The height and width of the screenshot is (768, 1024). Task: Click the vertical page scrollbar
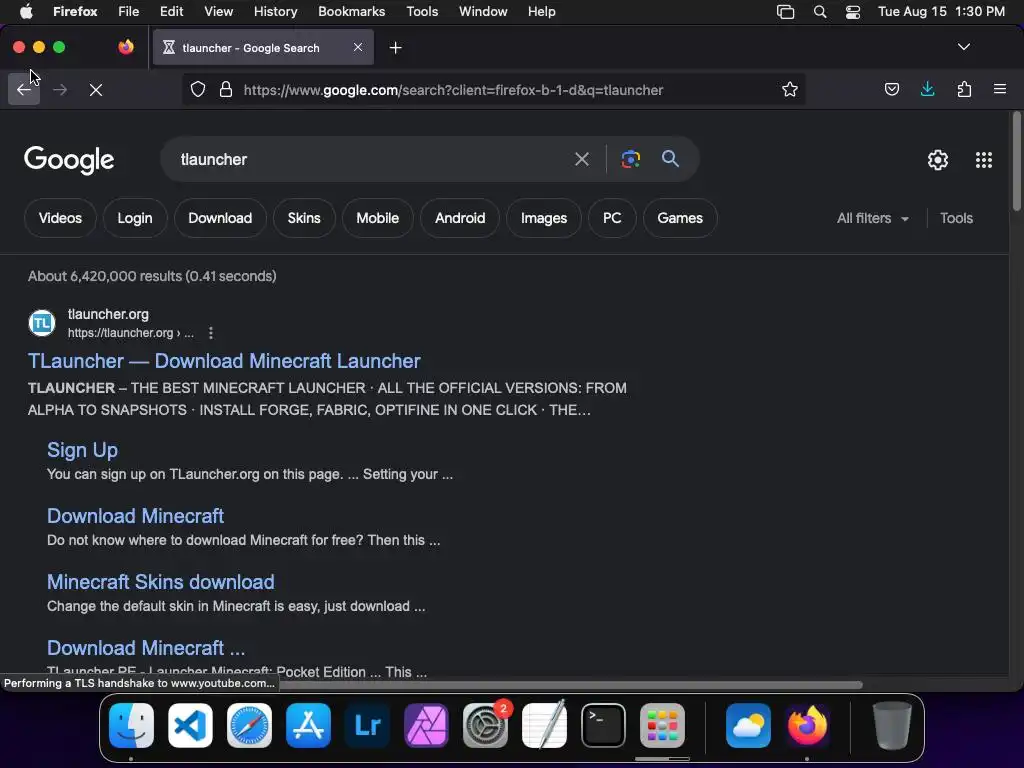[1016, 161]
